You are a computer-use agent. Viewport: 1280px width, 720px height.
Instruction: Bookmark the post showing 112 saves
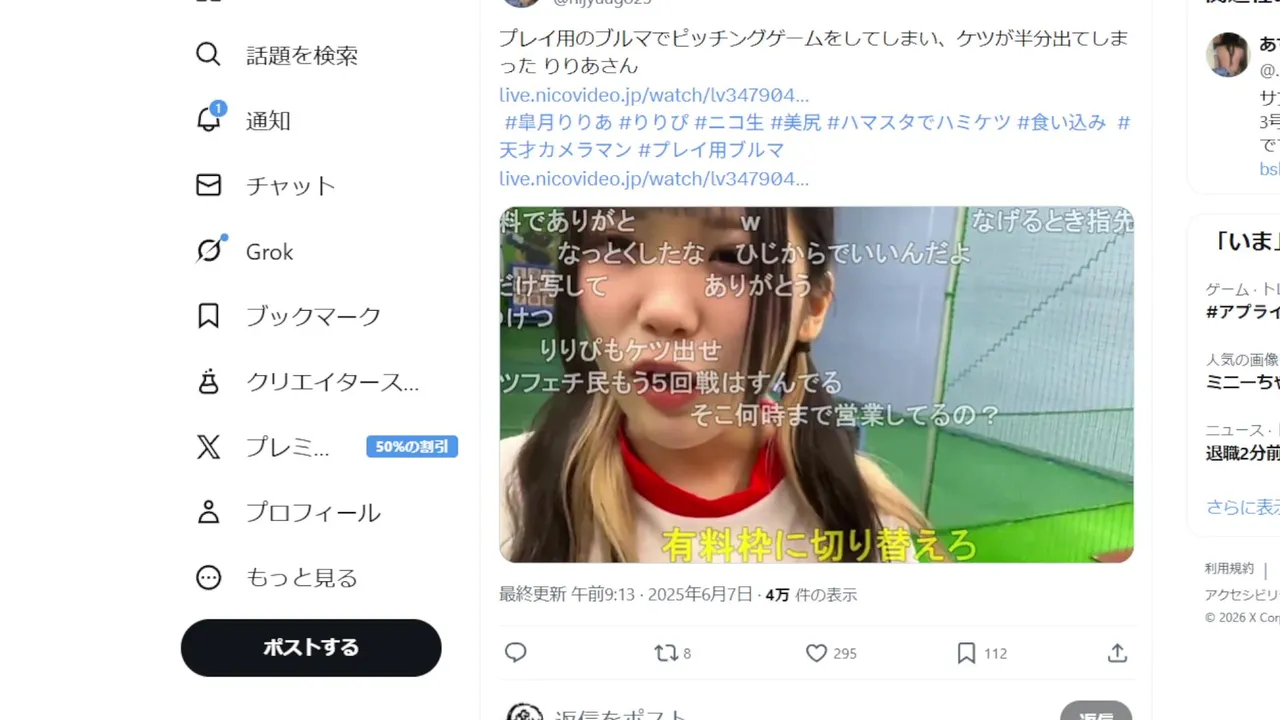pos(966,653)
